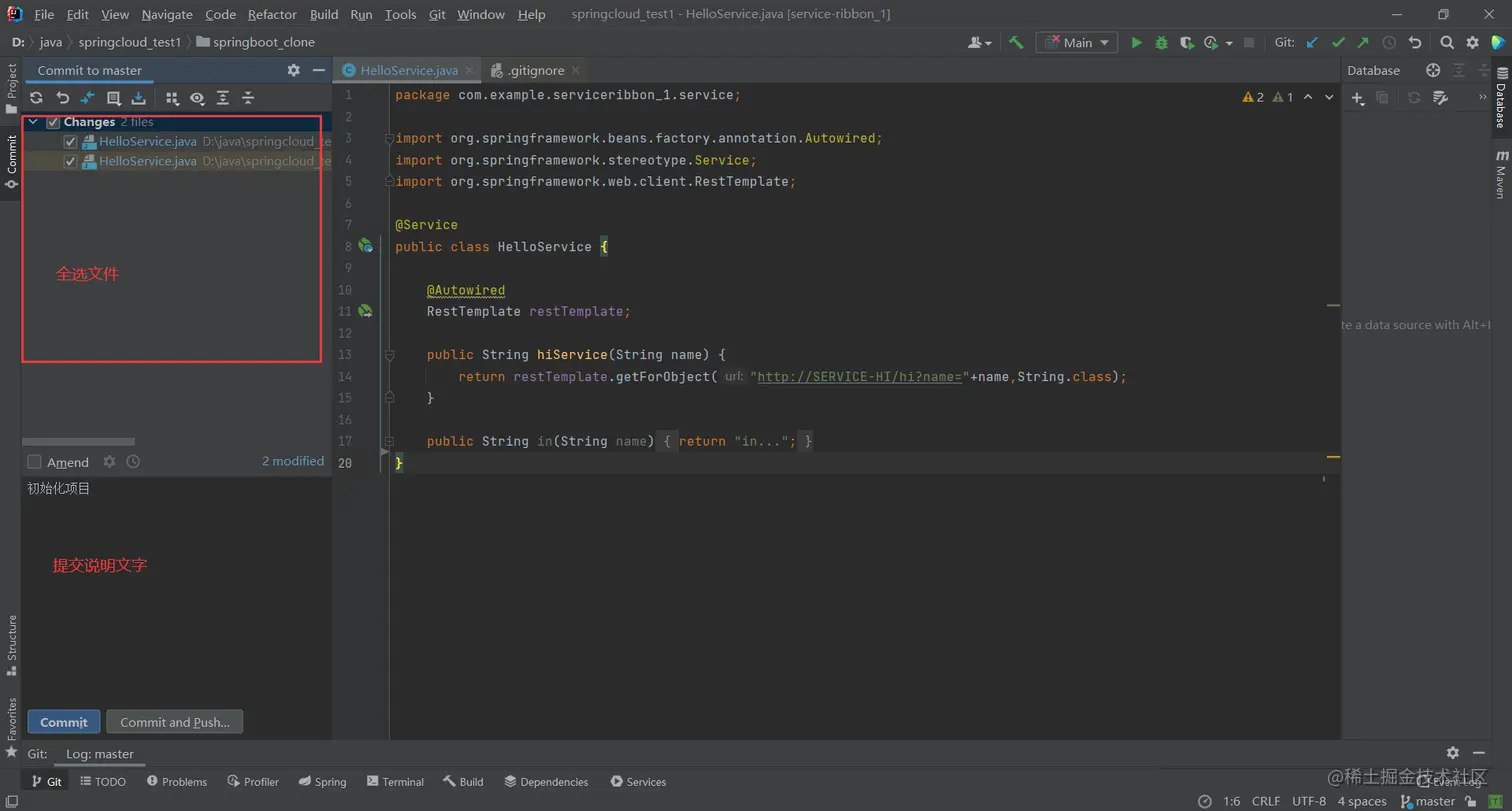Screen dimensions: 1512x811
Task: Add a new data source with plus icon
Action: 1358,98
